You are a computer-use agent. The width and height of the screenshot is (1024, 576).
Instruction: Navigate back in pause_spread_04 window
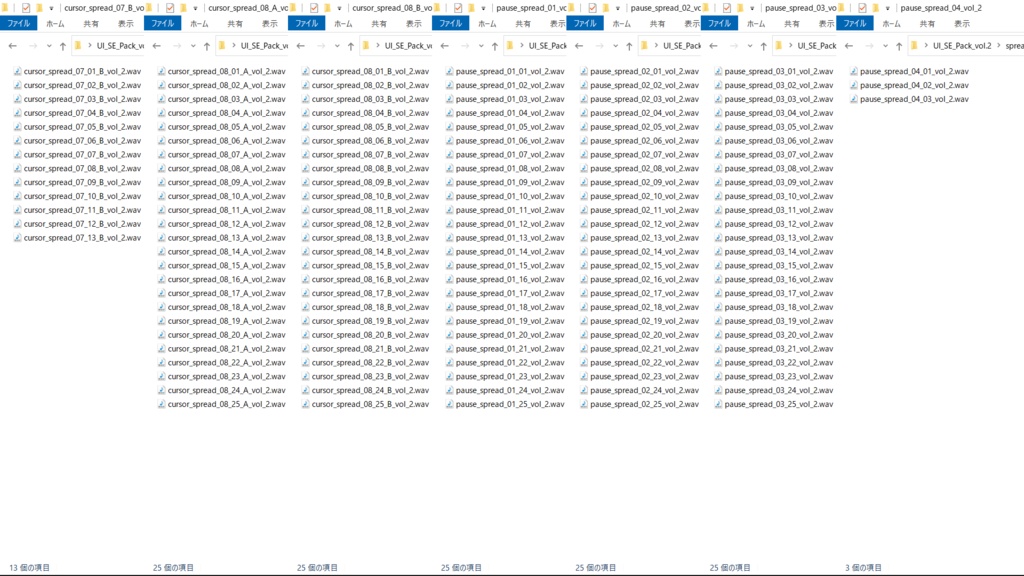pyautogui.click(x=849, y=46)
